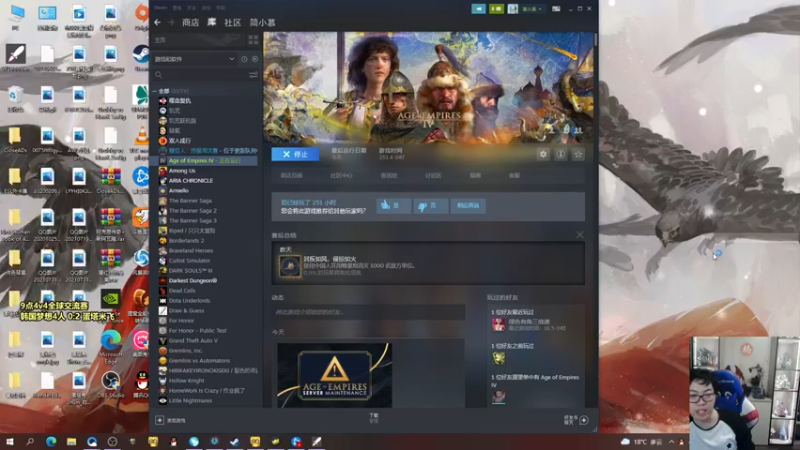
Task: Open Microsoft Edge from the taskbar
Action: (x=51, y=441)
